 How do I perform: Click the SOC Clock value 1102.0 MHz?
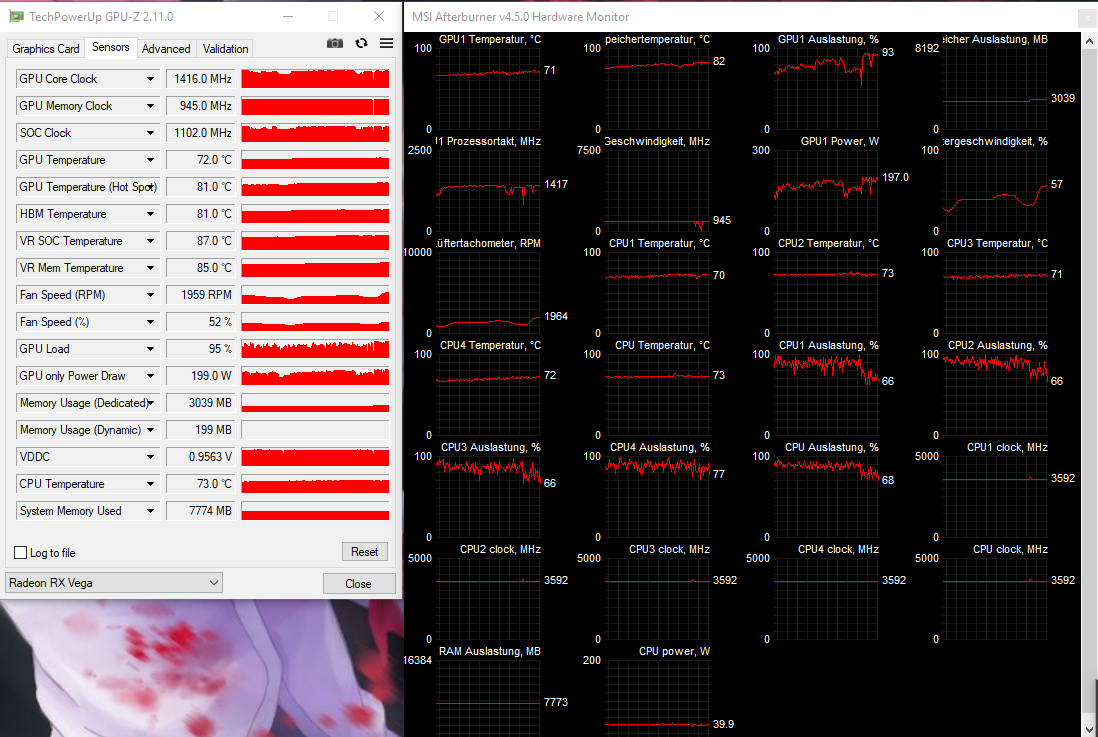point(201,133)
